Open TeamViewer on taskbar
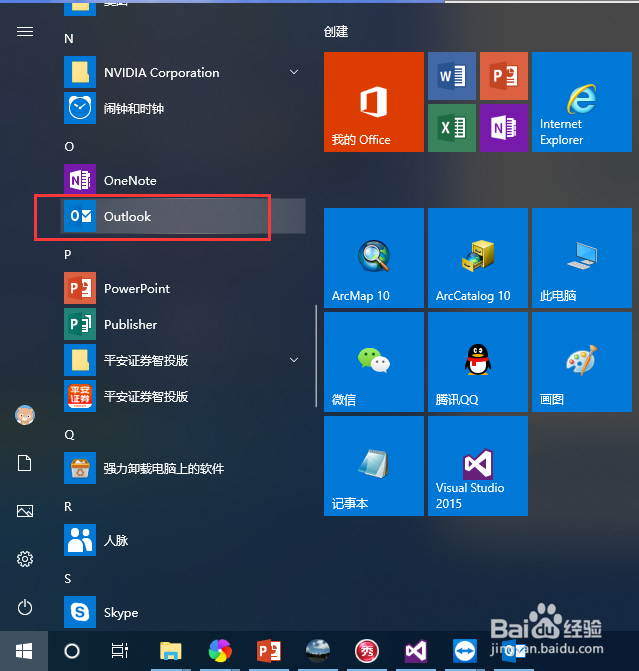The height and width of the screenshot is (671, 639). (x=465, y=651)
